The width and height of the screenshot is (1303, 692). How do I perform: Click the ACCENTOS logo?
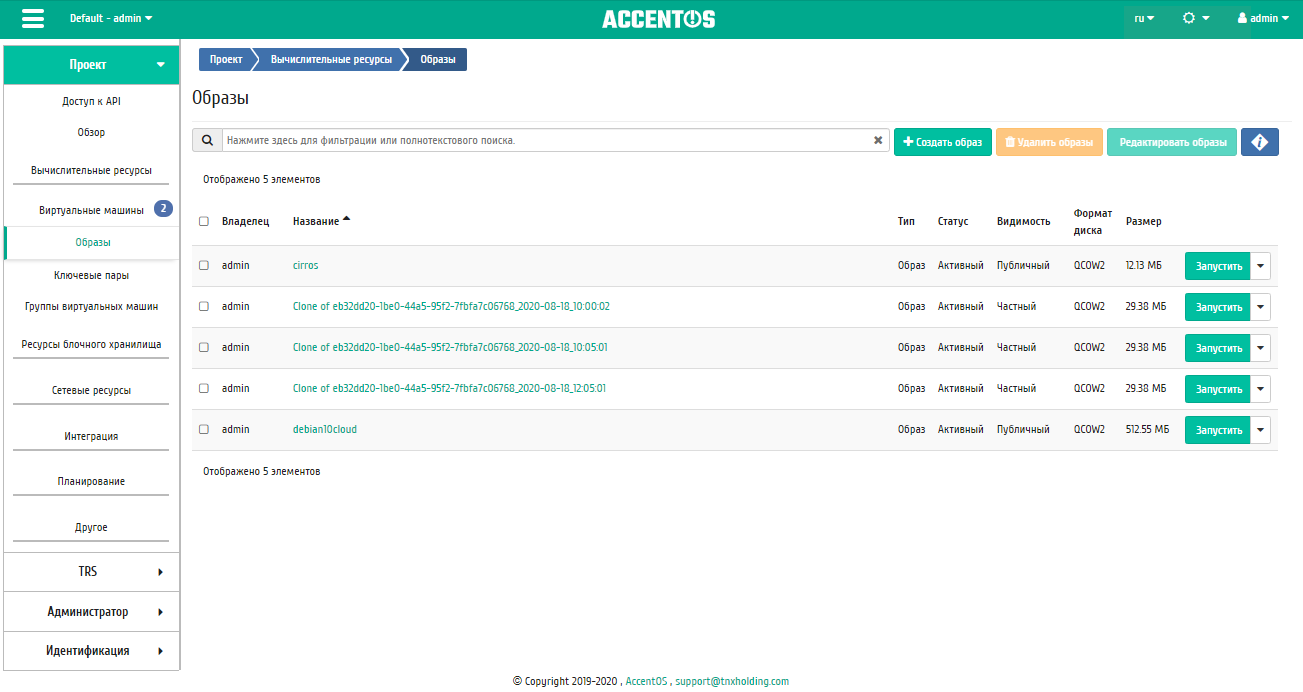coord(659,19)
